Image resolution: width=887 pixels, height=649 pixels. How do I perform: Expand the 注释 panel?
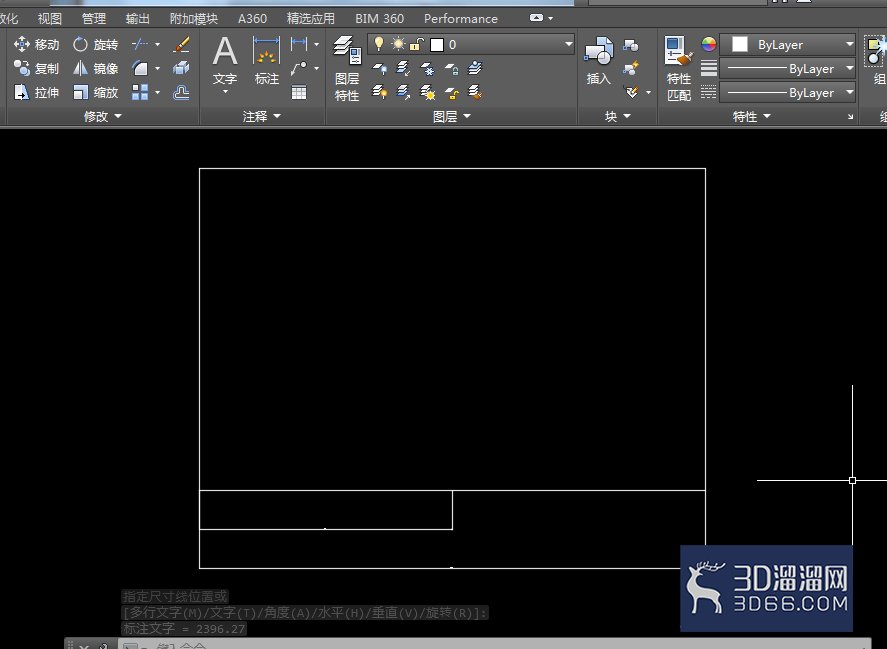[x=261, y=116]
